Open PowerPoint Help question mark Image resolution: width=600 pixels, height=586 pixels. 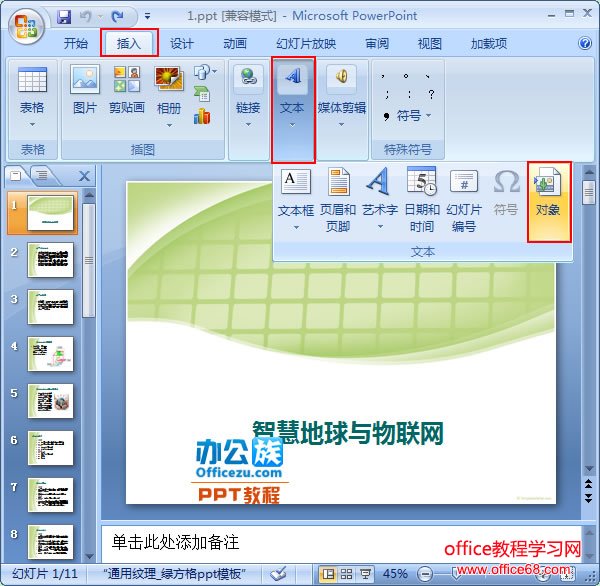[585, 43]
